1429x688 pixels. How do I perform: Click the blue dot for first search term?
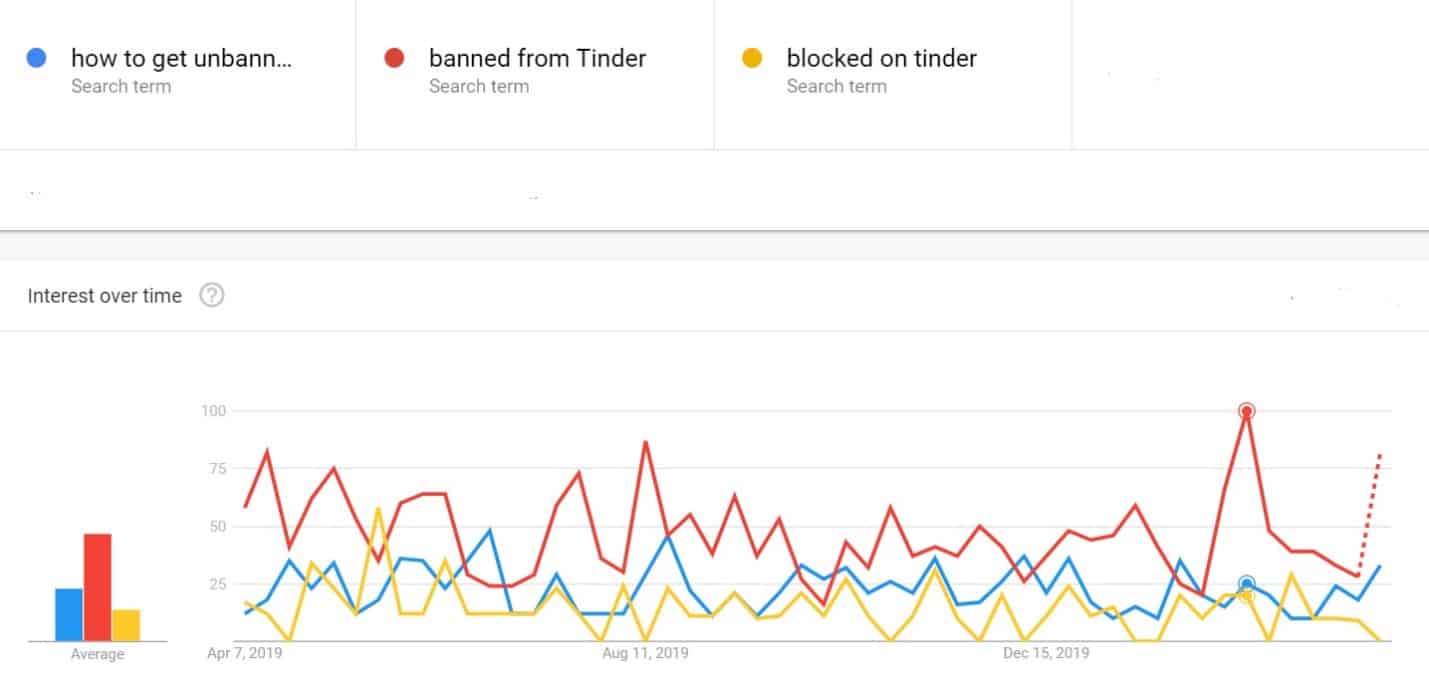click(x=37, y=59)
